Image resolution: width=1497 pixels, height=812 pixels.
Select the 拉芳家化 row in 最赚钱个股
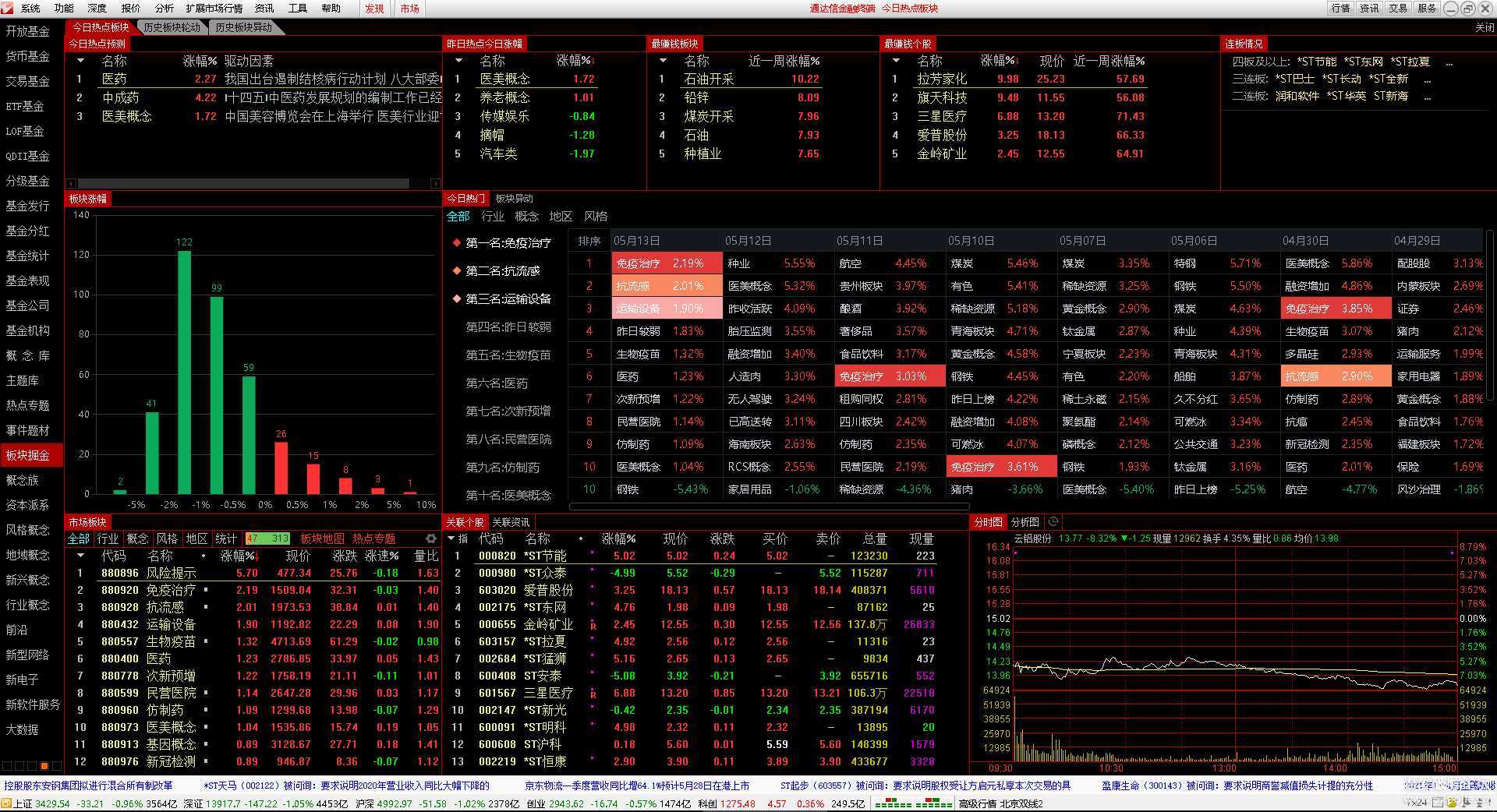tap(941, 79)
